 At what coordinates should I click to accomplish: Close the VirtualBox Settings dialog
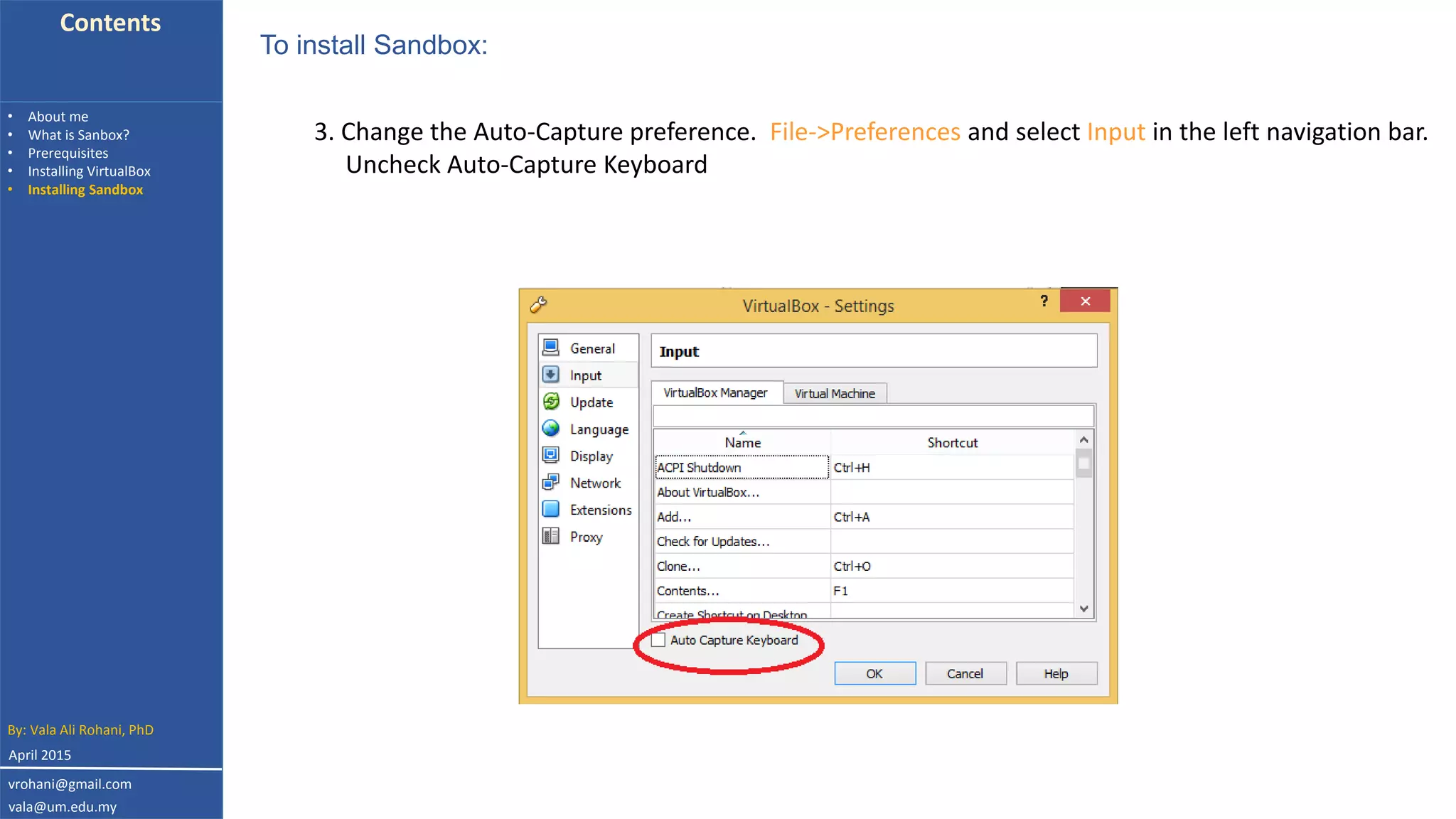tap(1085, 301)
